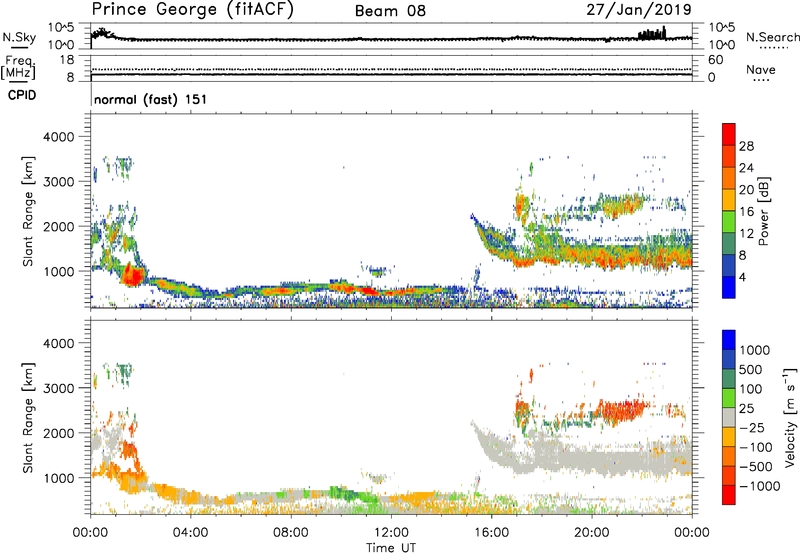Click the '16:00' time tick label
The image size is (800, 554).
(x=491, y=533)
